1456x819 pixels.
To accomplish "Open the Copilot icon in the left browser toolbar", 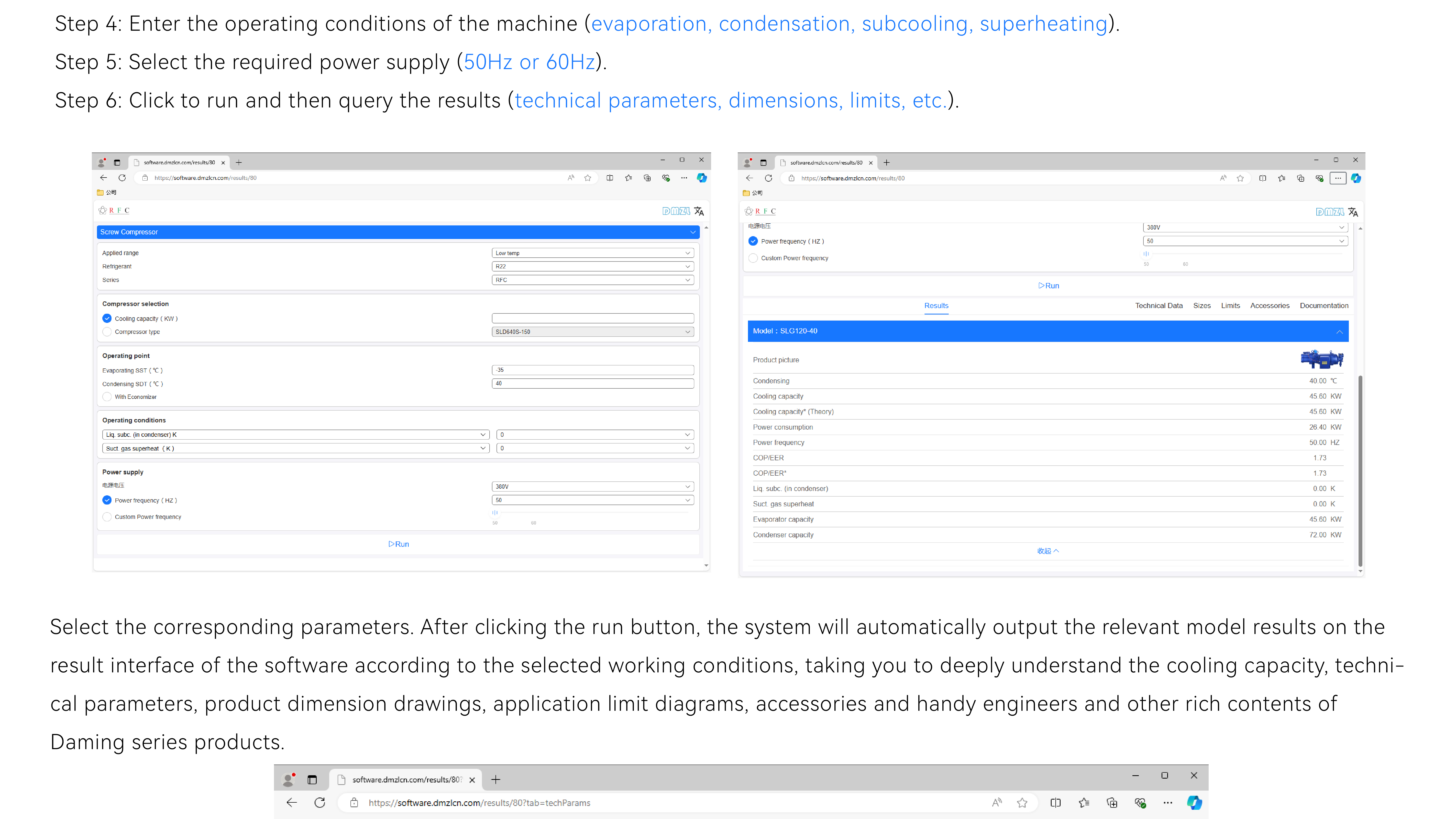I will click(702, 178).
